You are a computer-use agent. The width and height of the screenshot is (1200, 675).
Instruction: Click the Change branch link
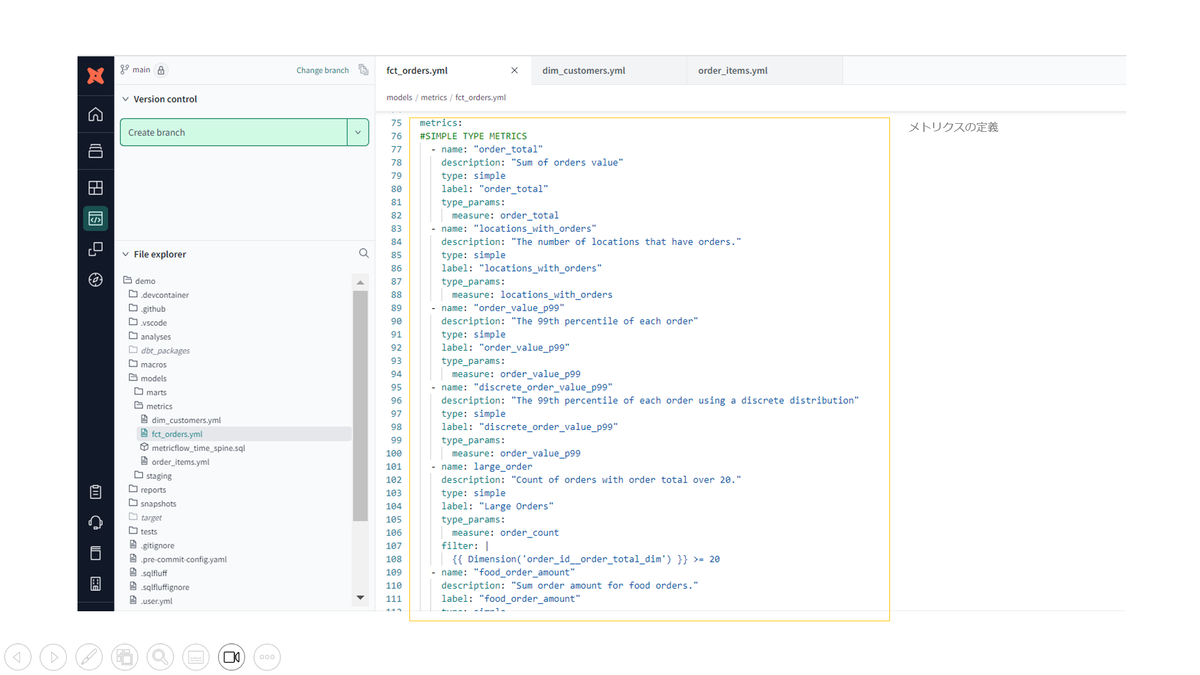pyautogui.click(x=322, y=70)
